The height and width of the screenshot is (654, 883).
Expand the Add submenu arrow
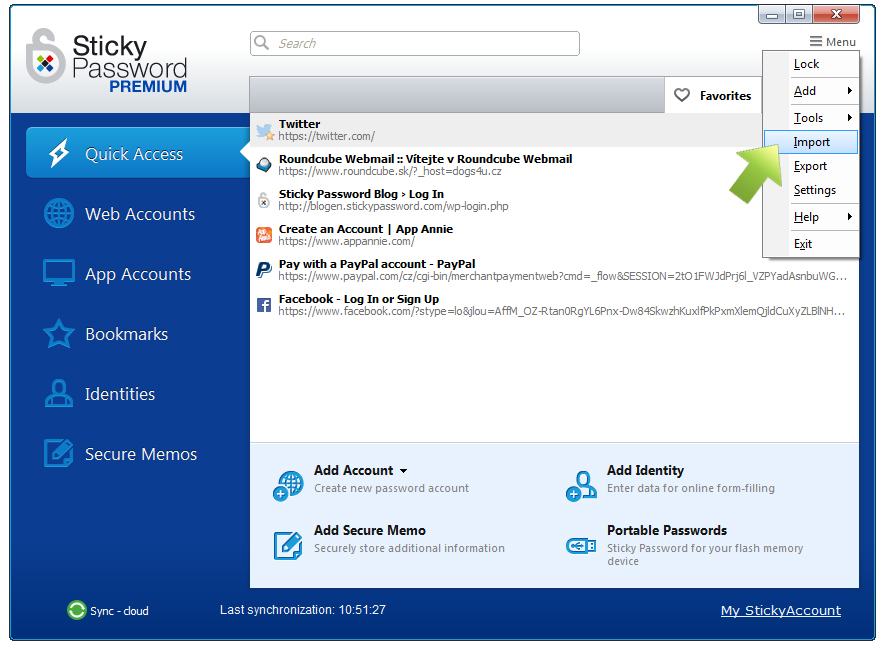coord(849,90)
